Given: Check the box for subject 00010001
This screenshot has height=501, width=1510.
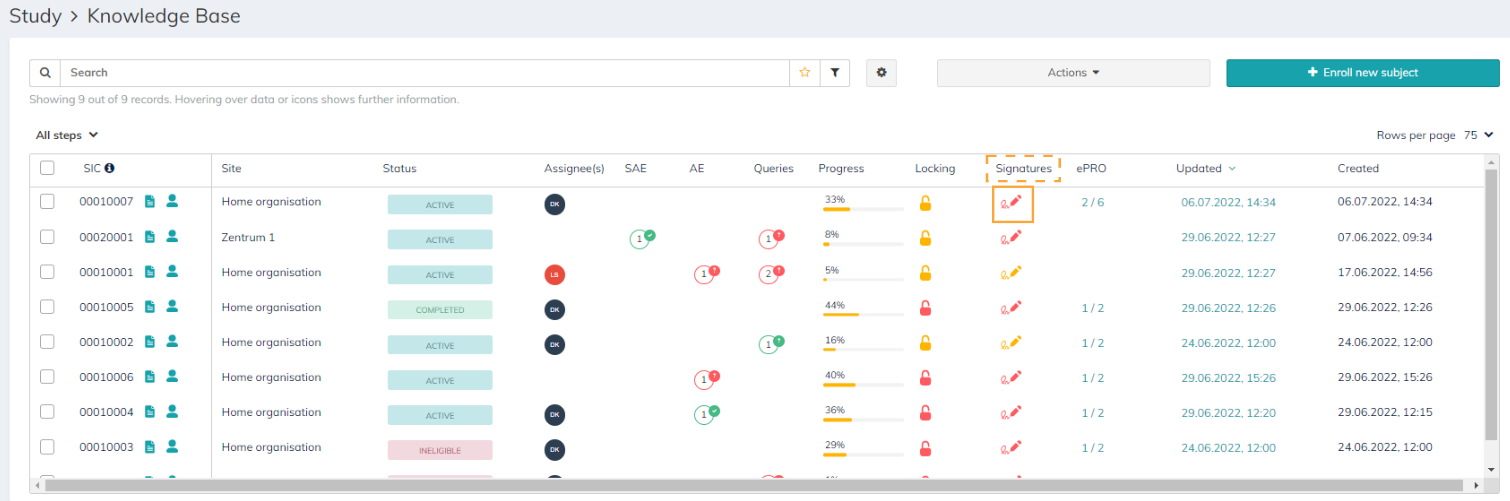Looking at the screenshot, I should tap(47, 272).
